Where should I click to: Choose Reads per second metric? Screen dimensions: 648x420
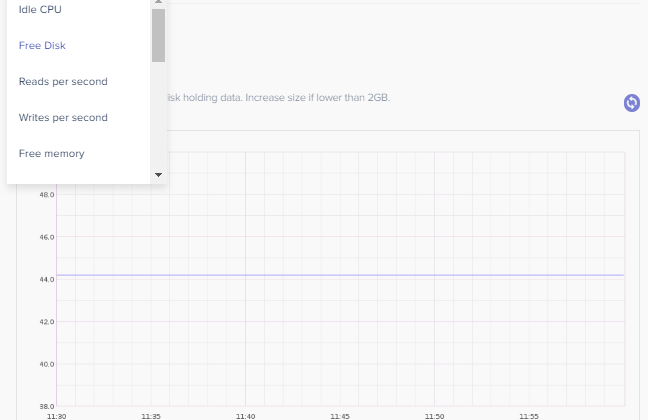pyautogui.click(x=79, y=81)
